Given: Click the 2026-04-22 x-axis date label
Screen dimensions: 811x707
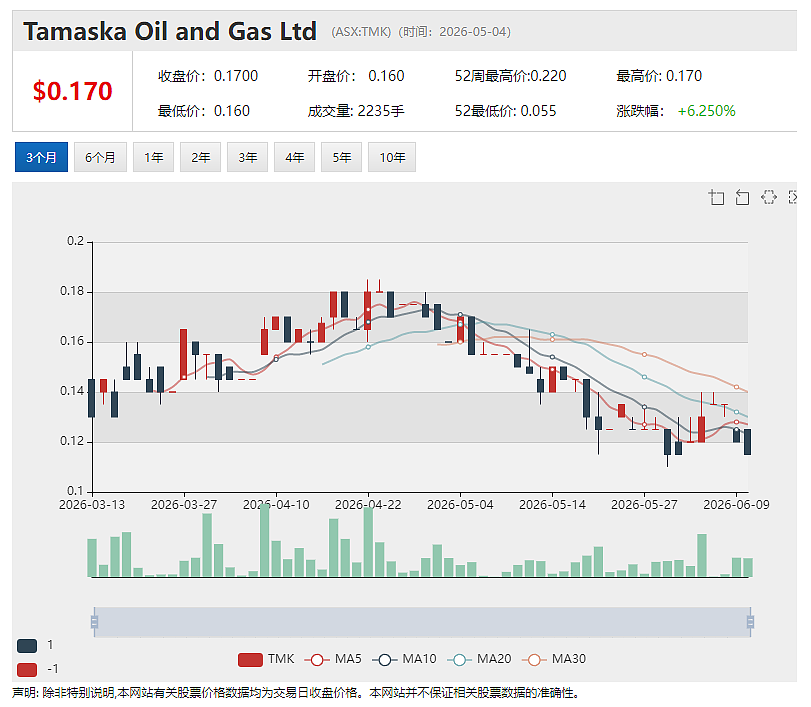Looking at the screenshot, I should [x=368, y=505].
